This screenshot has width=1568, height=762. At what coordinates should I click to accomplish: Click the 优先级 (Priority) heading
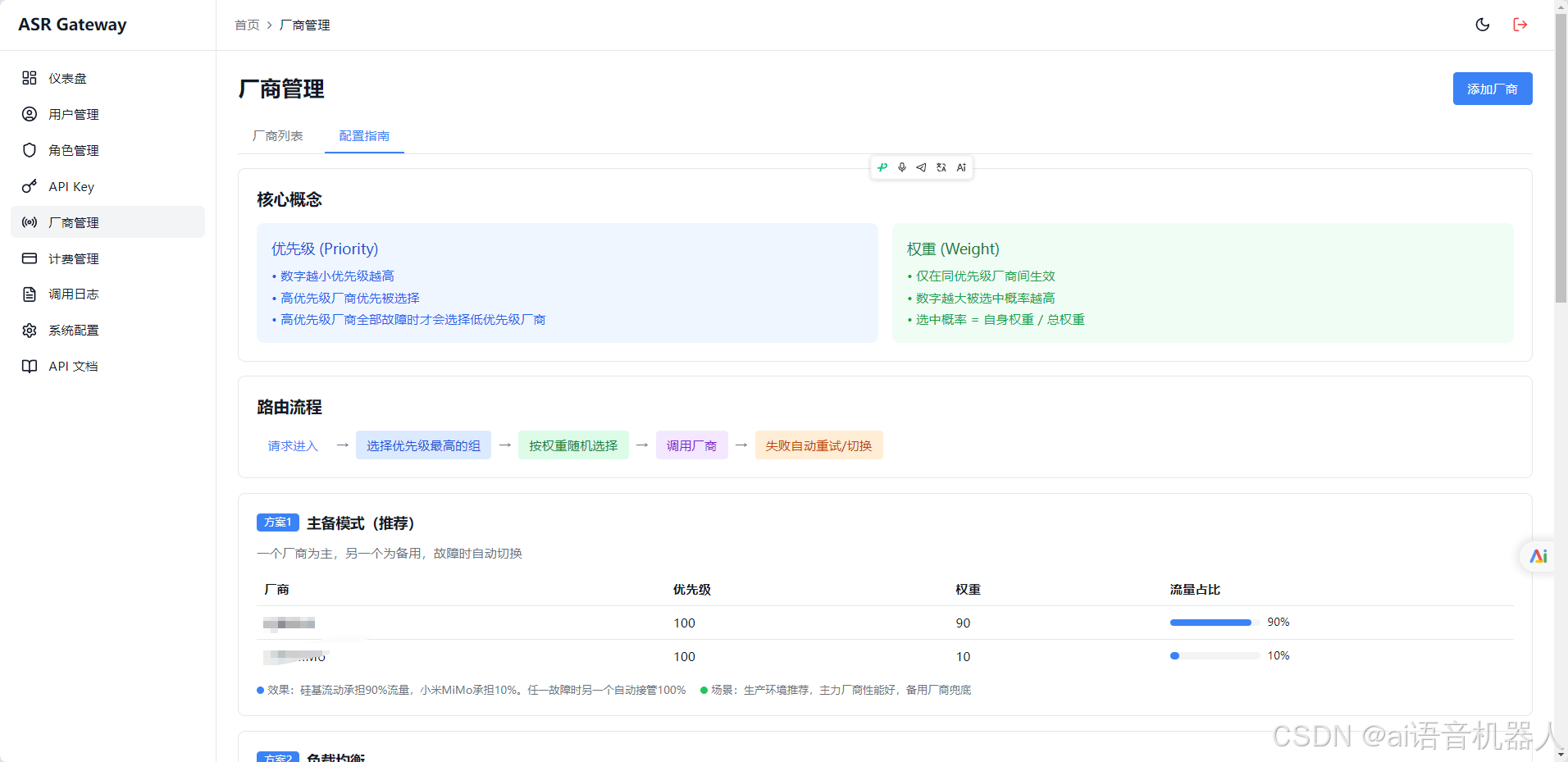click(x=325, y=249)
